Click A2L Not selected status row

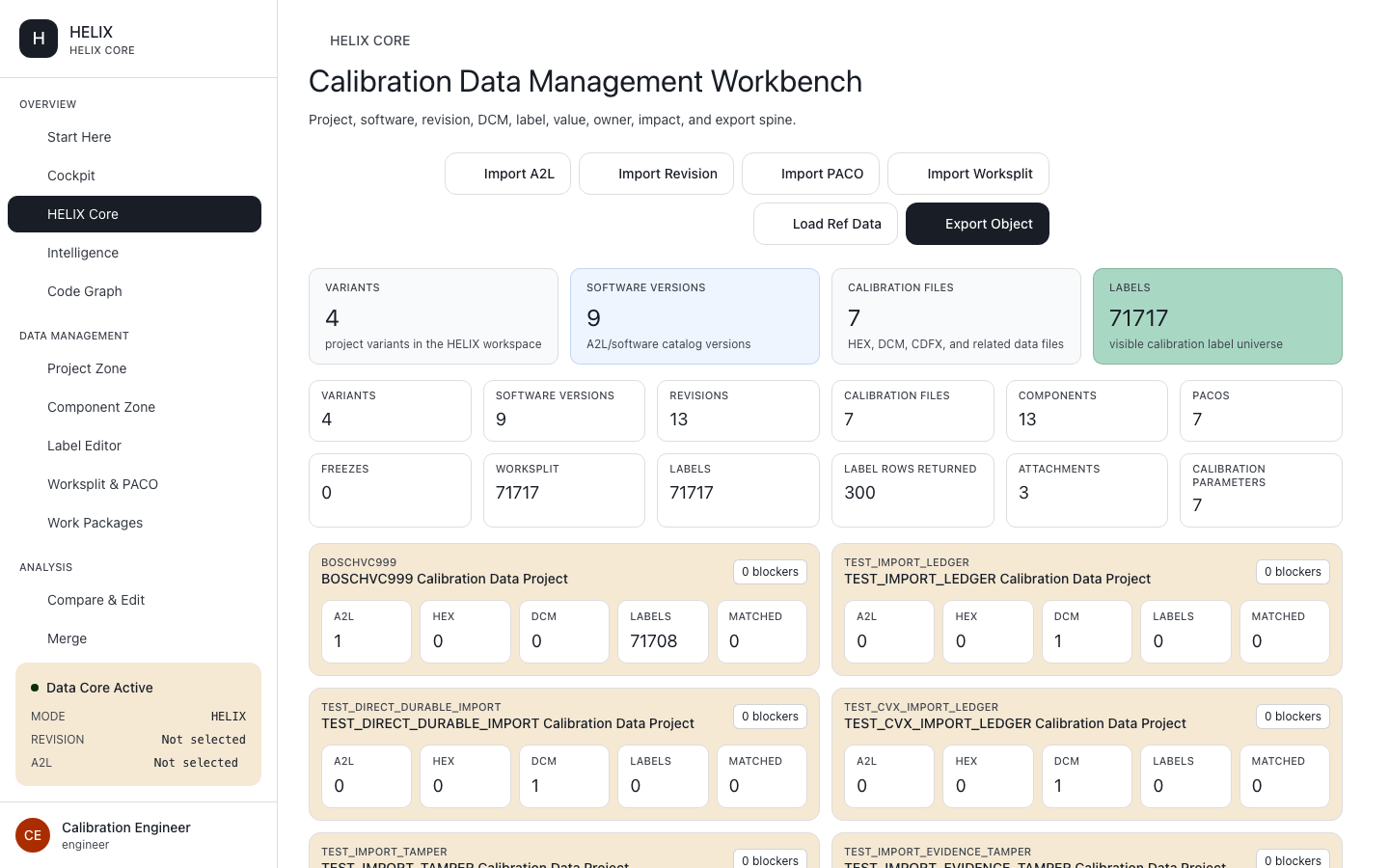[x=138, y=763]
